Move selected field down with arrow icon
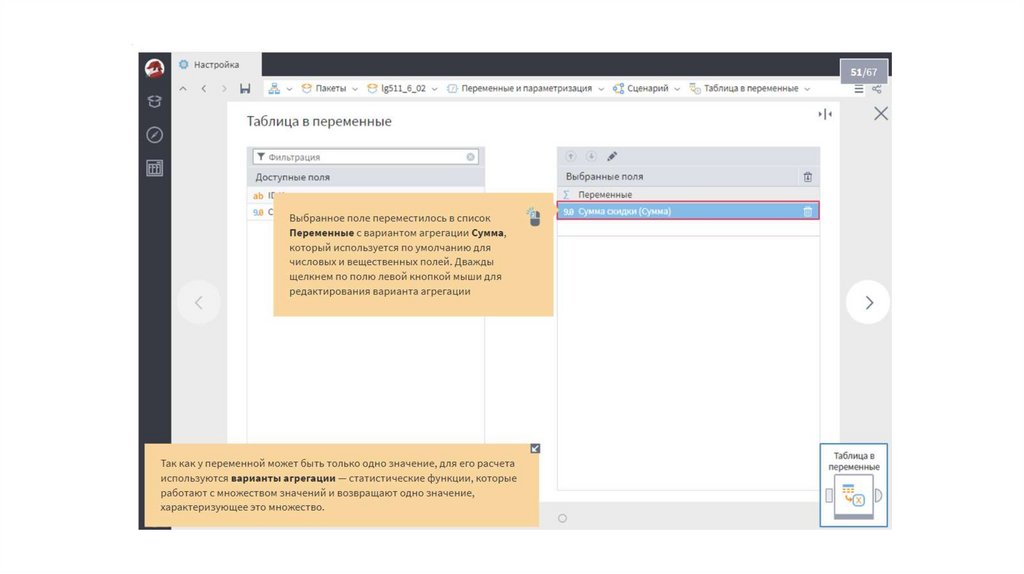Viewport: 1024px width, 574px height. [591, 156]
